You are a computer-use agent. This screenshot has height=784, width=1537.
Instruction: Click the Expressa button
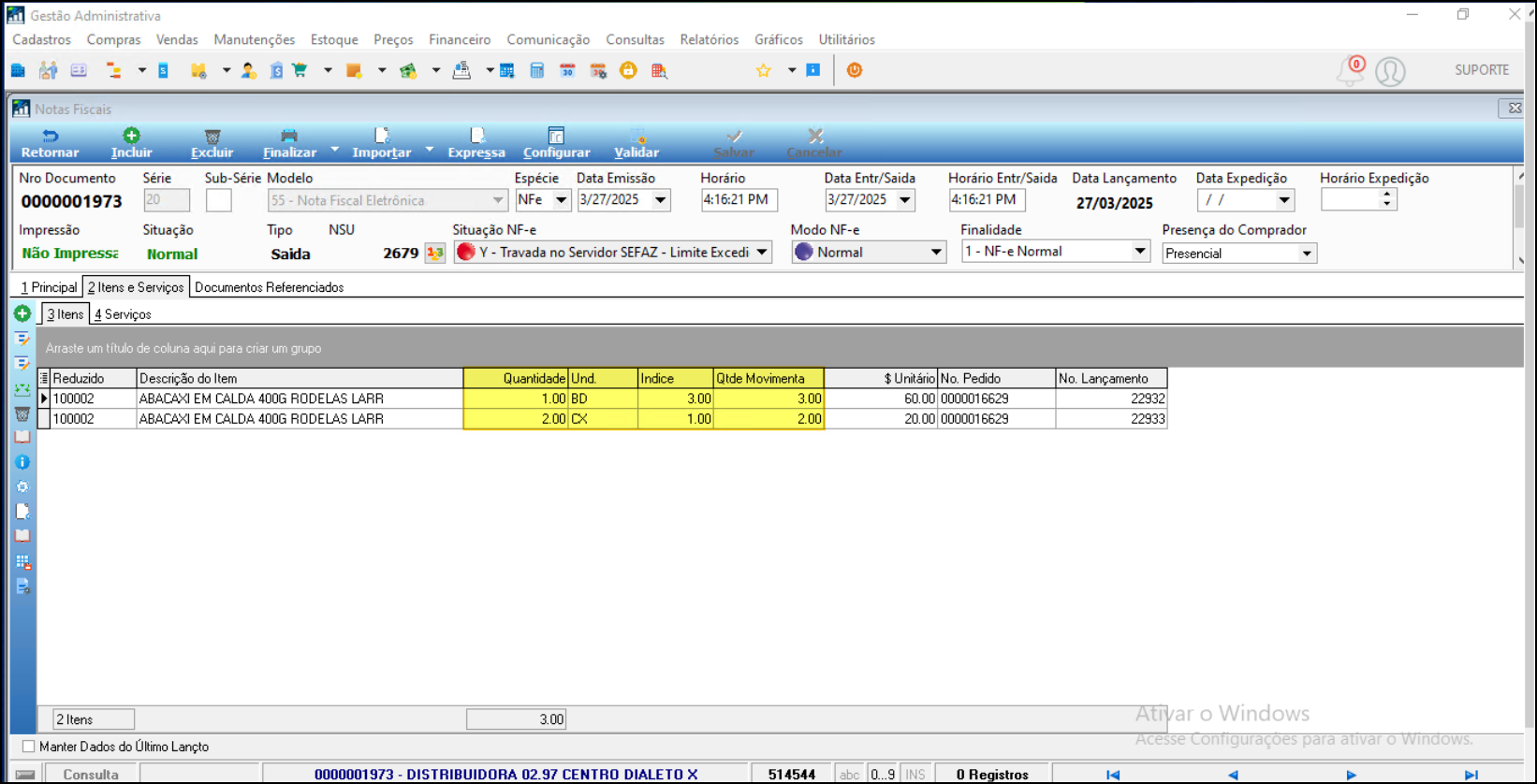[476, 143]
